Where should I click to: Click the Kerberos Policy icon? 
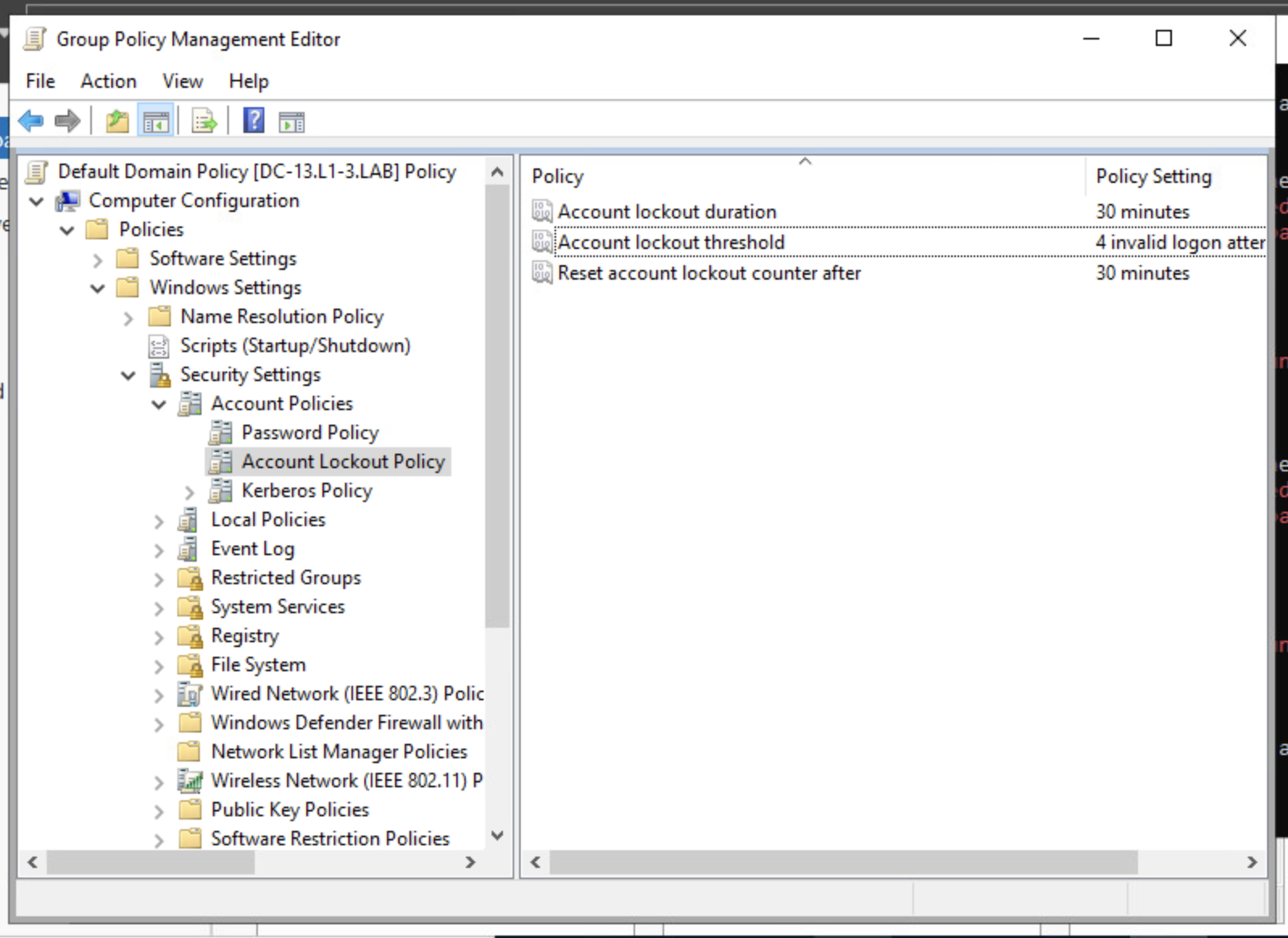coord(221,491)
